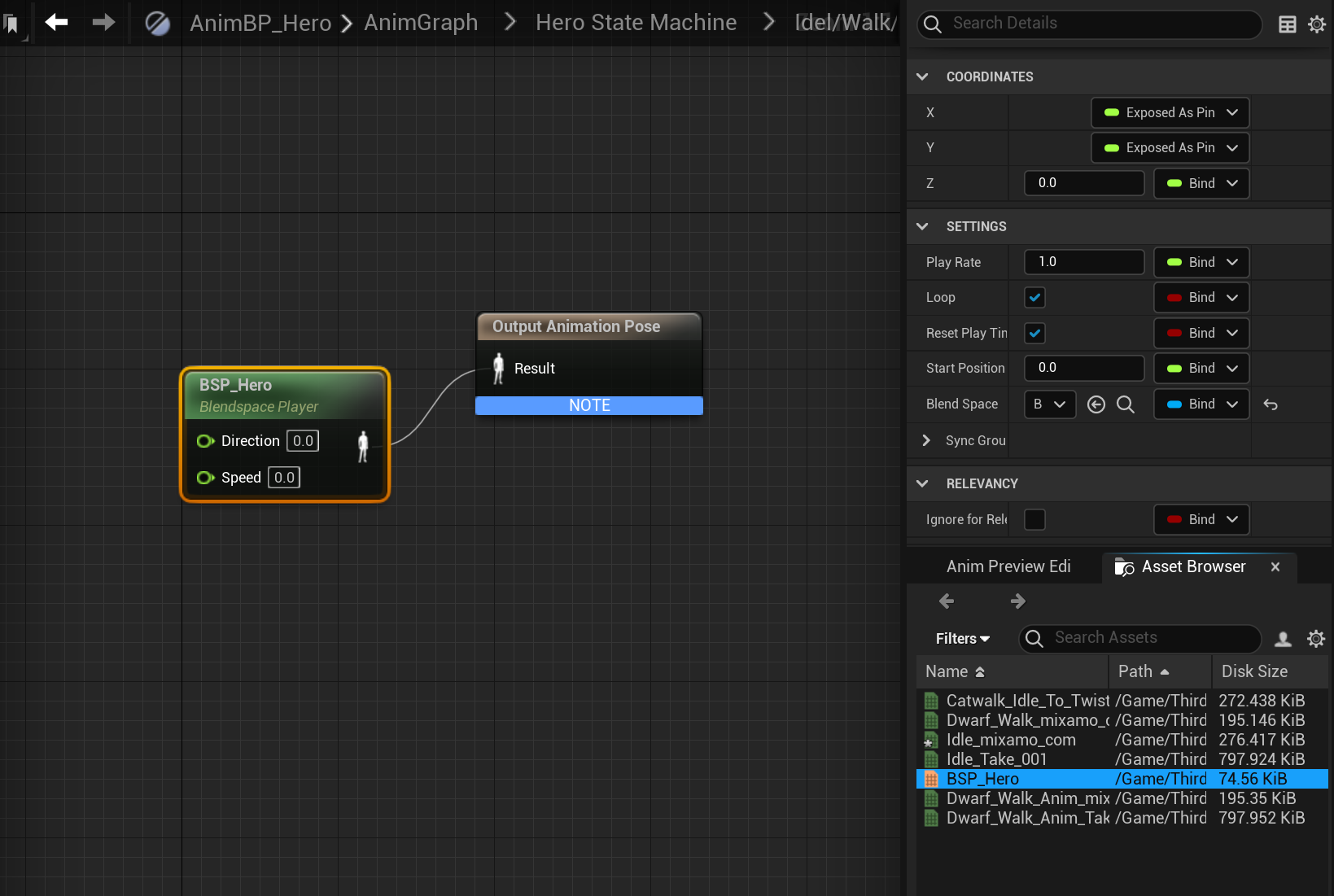Click the property matrix table icon
Screen dimensions: 1334x896
[1287, 24]
